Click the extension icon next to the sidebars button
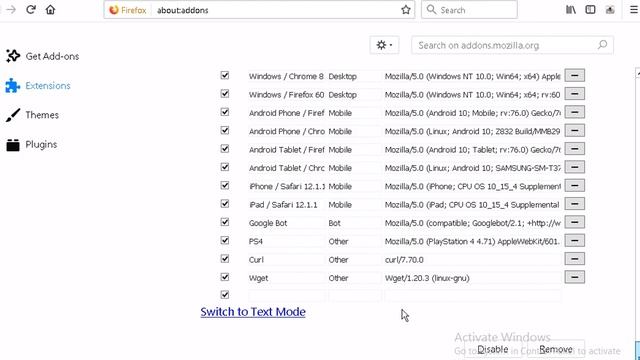Screen dimensions: 640x360 click(x=610, y=10)
